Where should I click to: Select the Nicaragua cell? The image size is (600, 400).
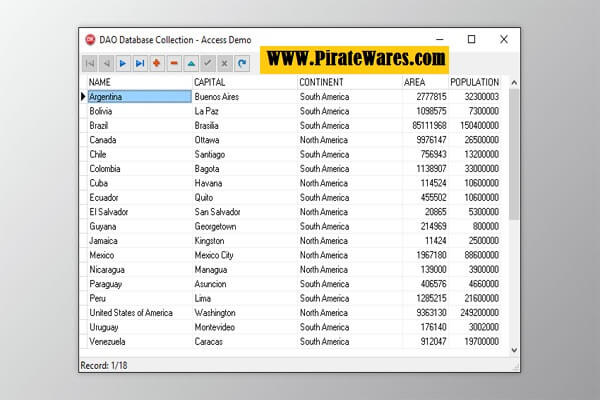[x=140, y=270]
